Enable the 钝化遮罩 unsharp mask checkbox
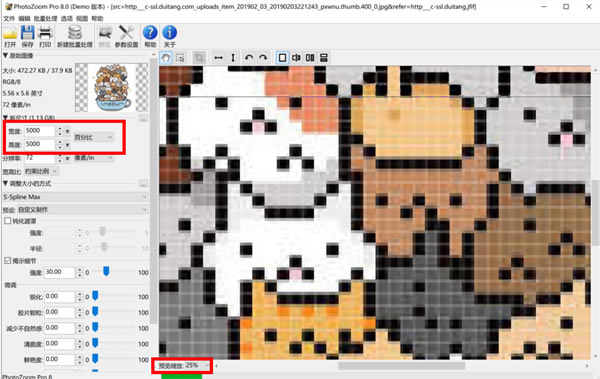The image size is (600, 379). (x=8, y=221)
